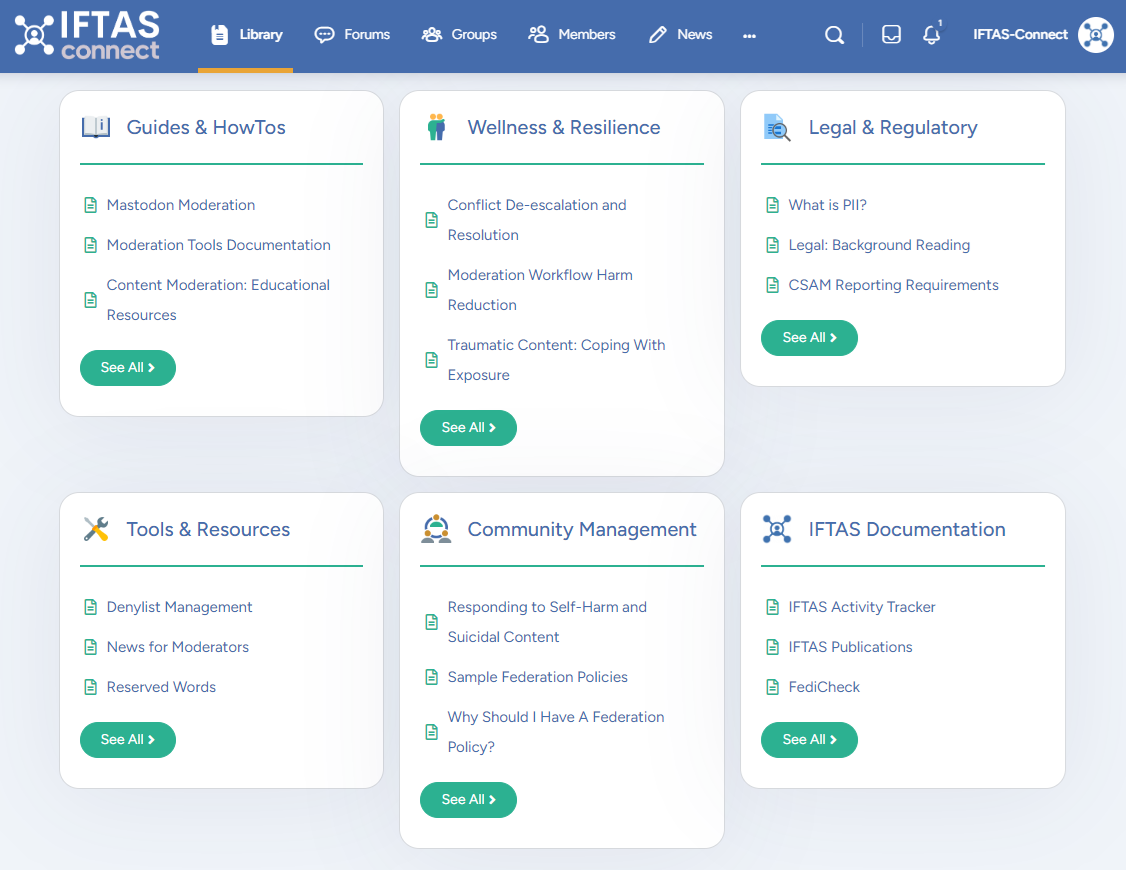
Task: Open search using the magnifier icon
Action: point(834,34)
